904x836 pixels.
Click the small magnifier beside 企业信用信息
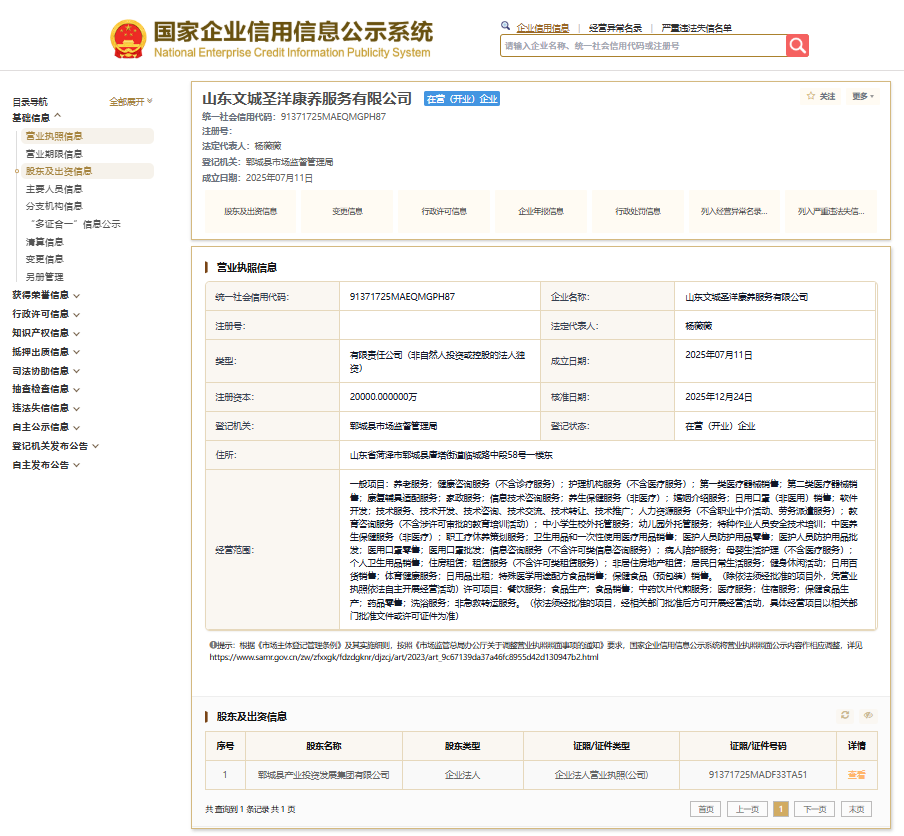506,26
